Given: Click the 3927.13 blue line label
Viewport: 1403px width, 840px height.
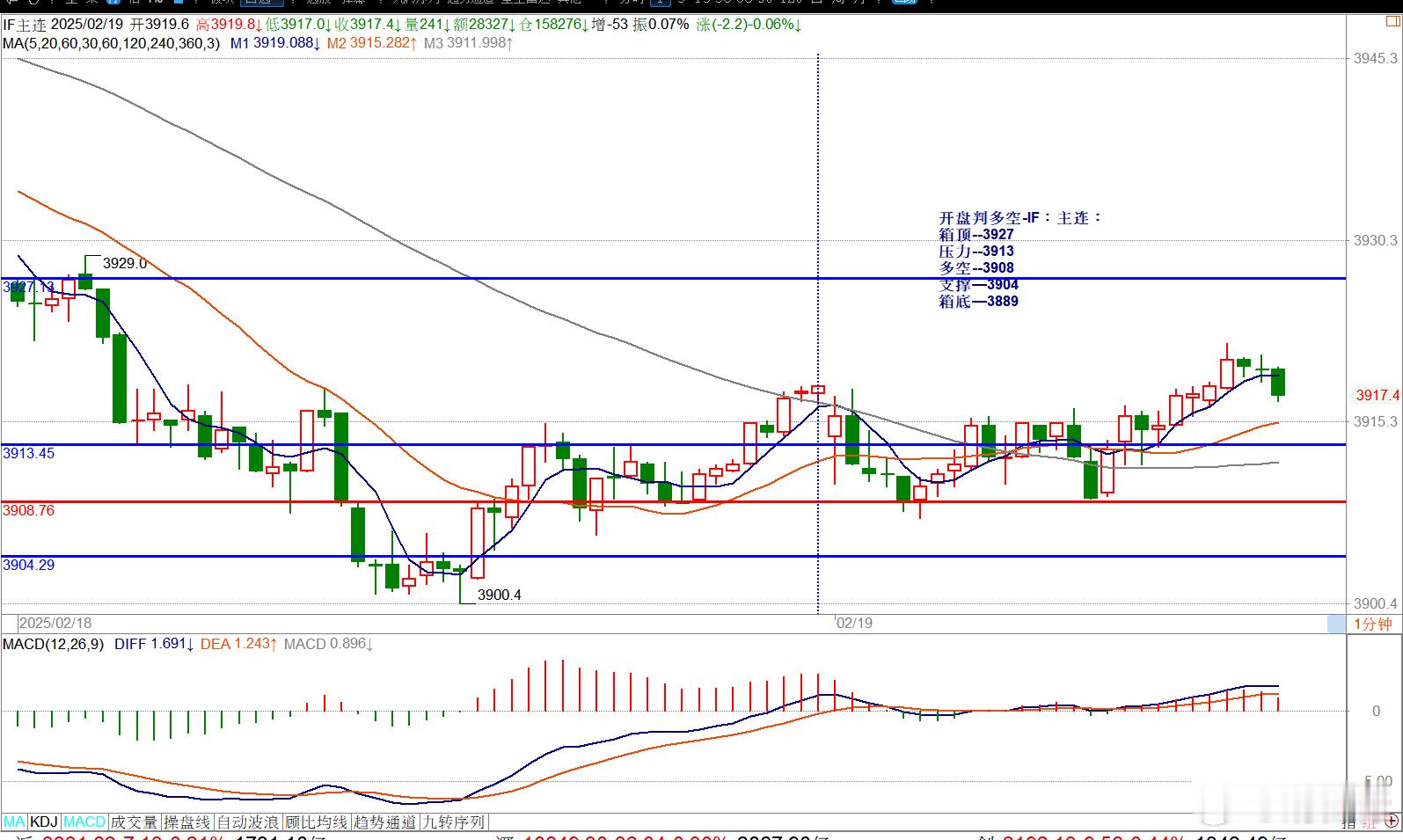Looking at the screenshot, I should point(28,287).
